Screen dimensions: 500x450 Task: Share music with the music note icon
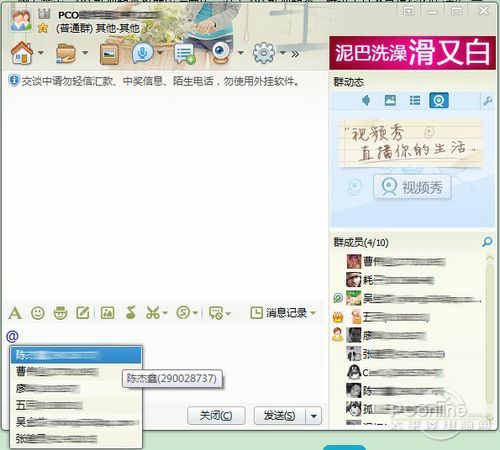pos(130,313)
